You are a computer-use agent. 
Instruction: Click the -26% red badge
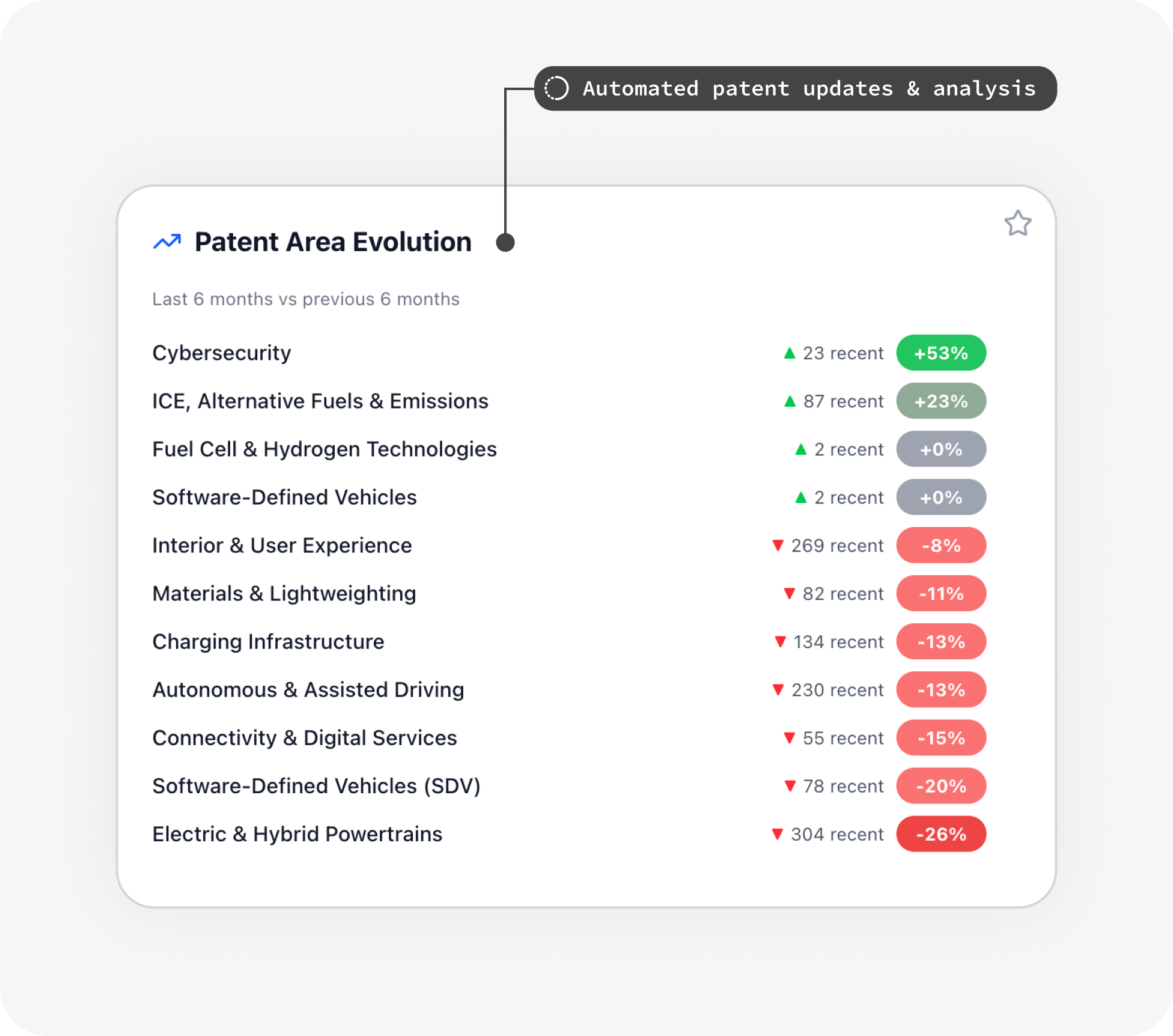[940, 834]
